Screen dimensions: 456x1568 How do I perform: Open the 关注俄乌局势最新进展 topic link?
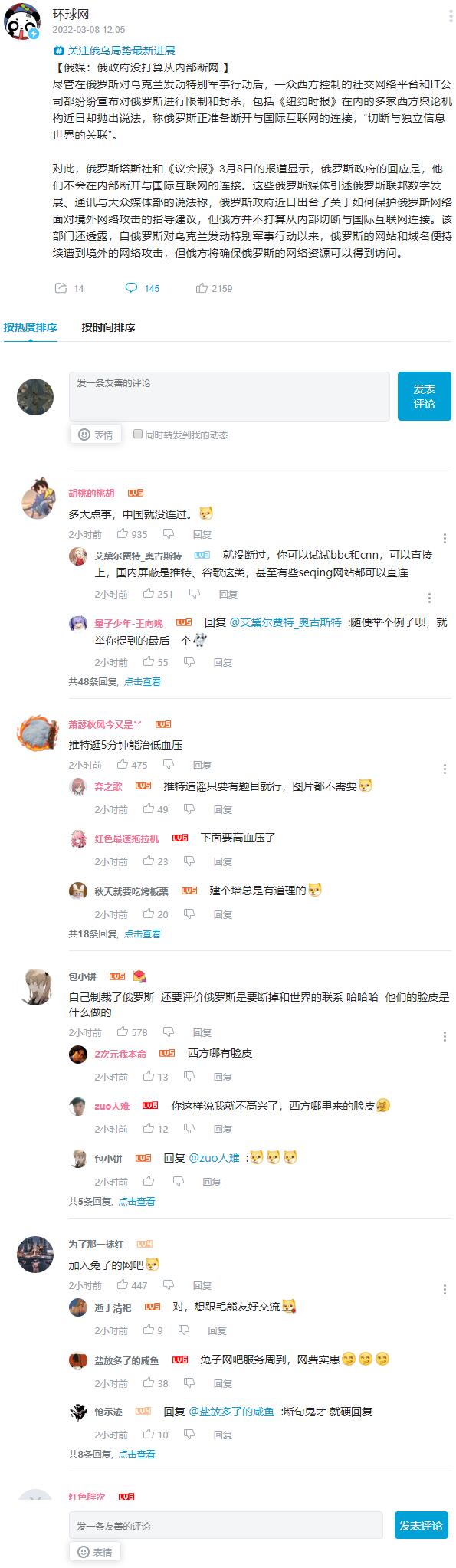point(114,51)
